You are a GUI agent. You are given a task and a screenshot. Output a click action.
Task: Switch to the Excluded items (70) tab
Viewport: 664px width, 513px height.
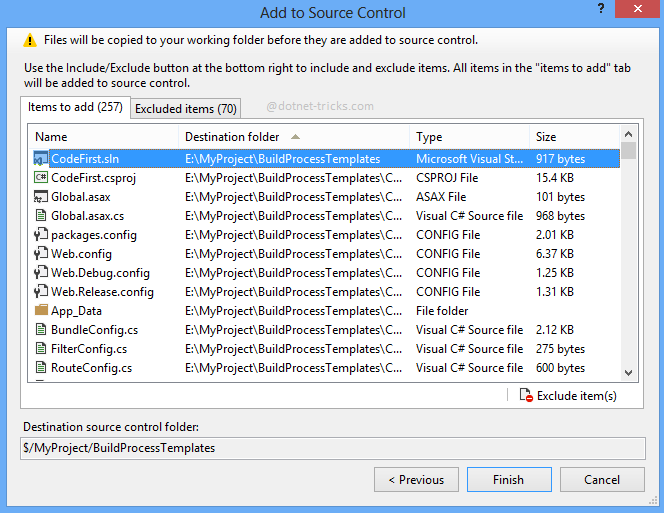pyautogui.click(x=185, y=108)
